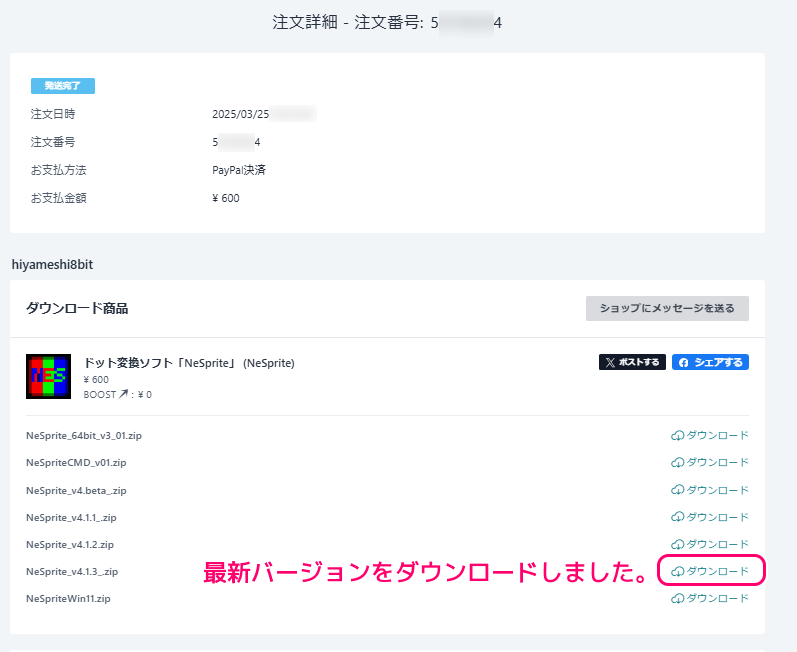797x652 pixels.
Task: Click ショップにメッセージを送る button
Action: [667, 308]
